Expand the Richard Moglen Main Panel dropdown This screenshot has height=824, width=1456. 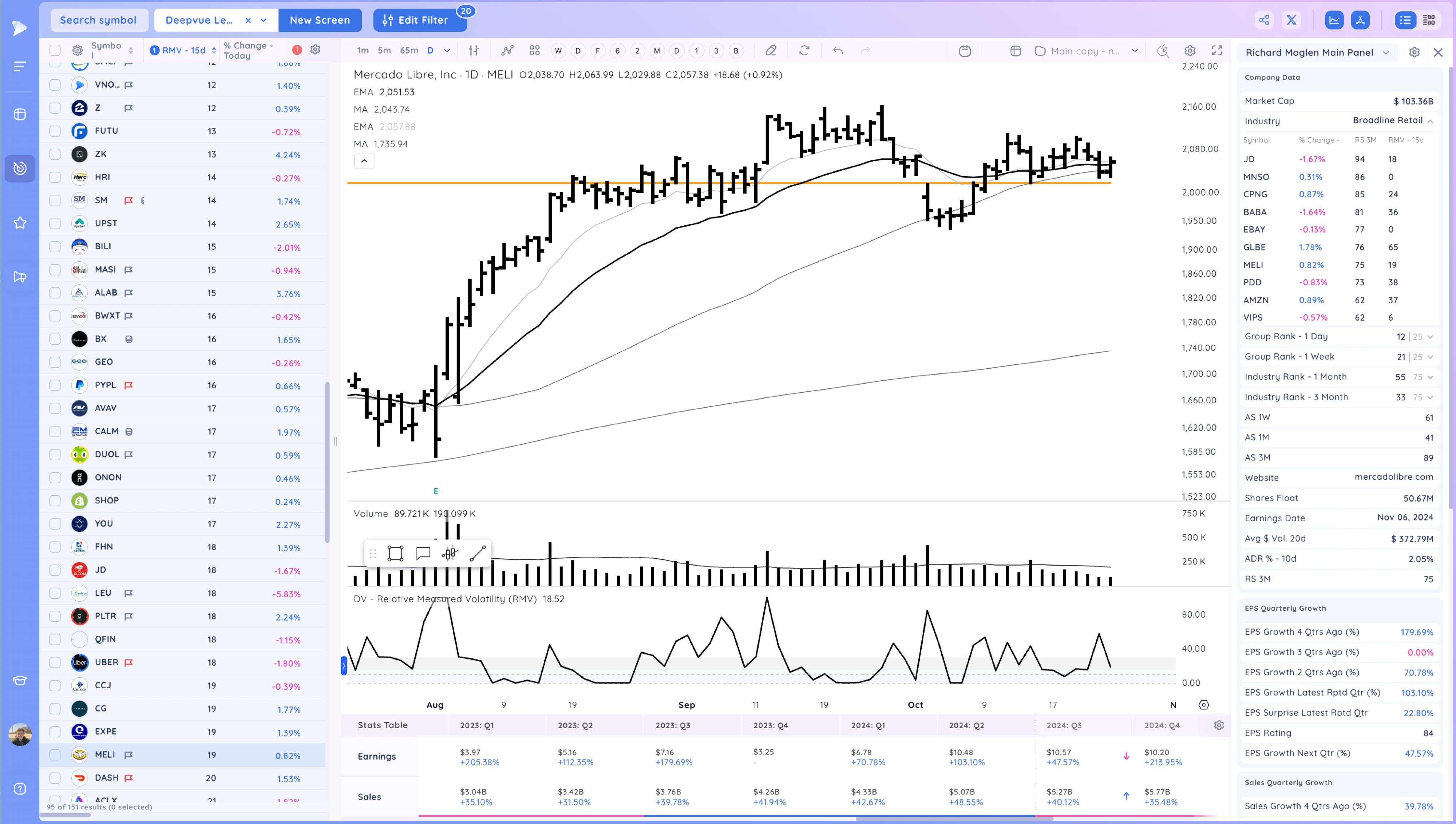pyautogui.click(x=1386, y=53)
